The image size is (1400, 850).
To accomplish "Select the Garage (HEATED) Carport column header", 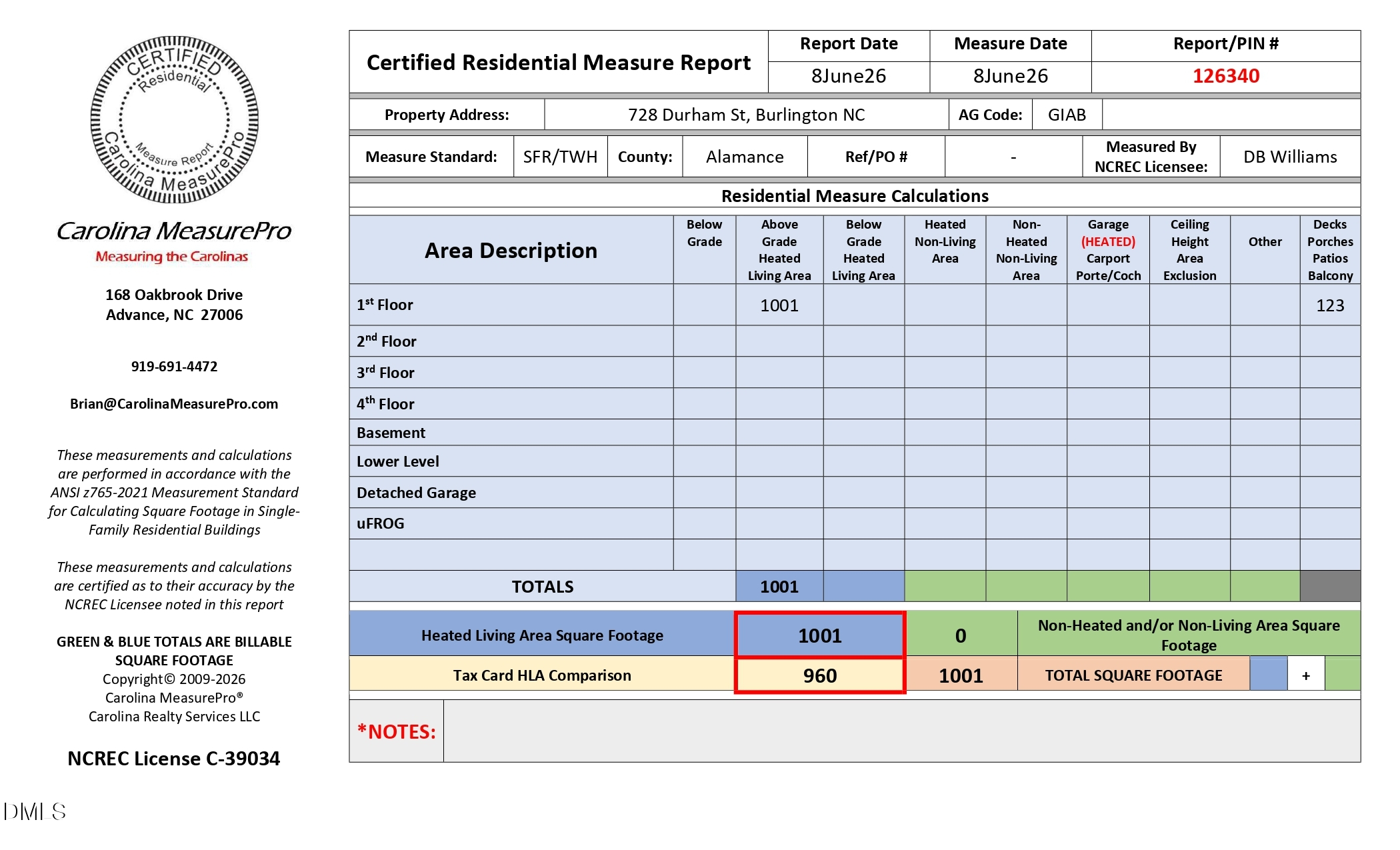I will pos(1108,250).
